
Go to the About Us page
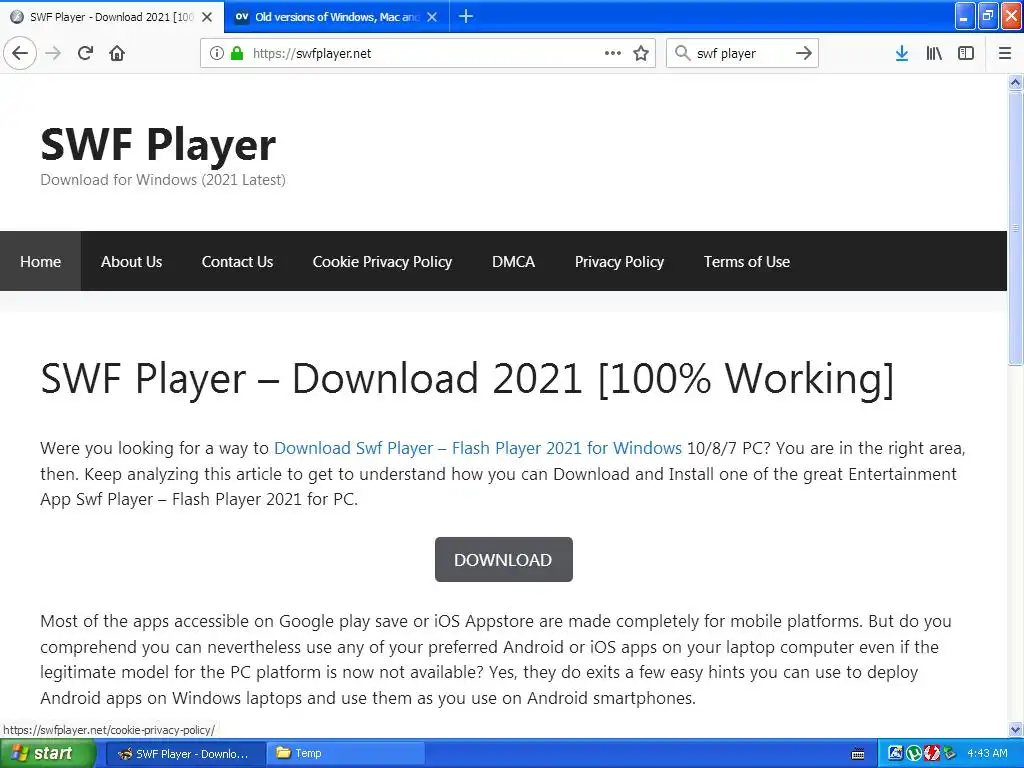[131, 261]
